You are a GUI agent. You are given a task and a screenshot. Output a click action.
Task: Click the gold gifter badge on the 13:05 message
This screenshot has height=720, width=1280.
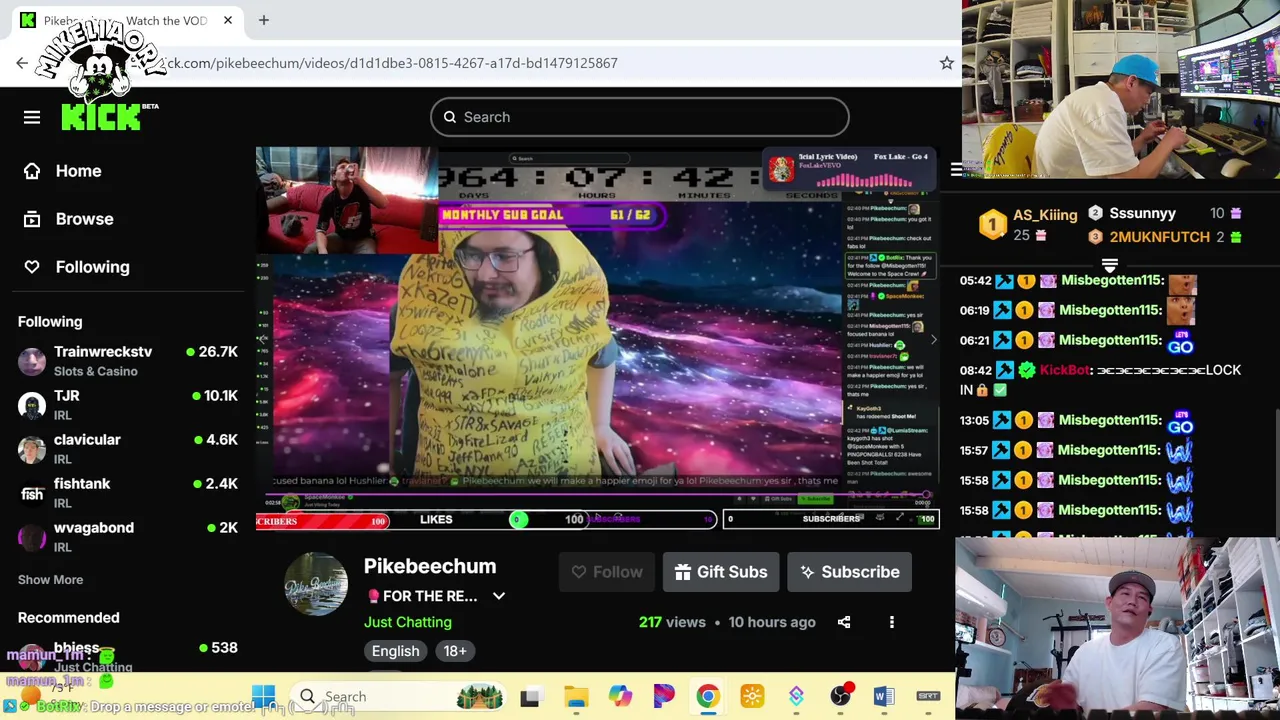[x=1025, y=421]
